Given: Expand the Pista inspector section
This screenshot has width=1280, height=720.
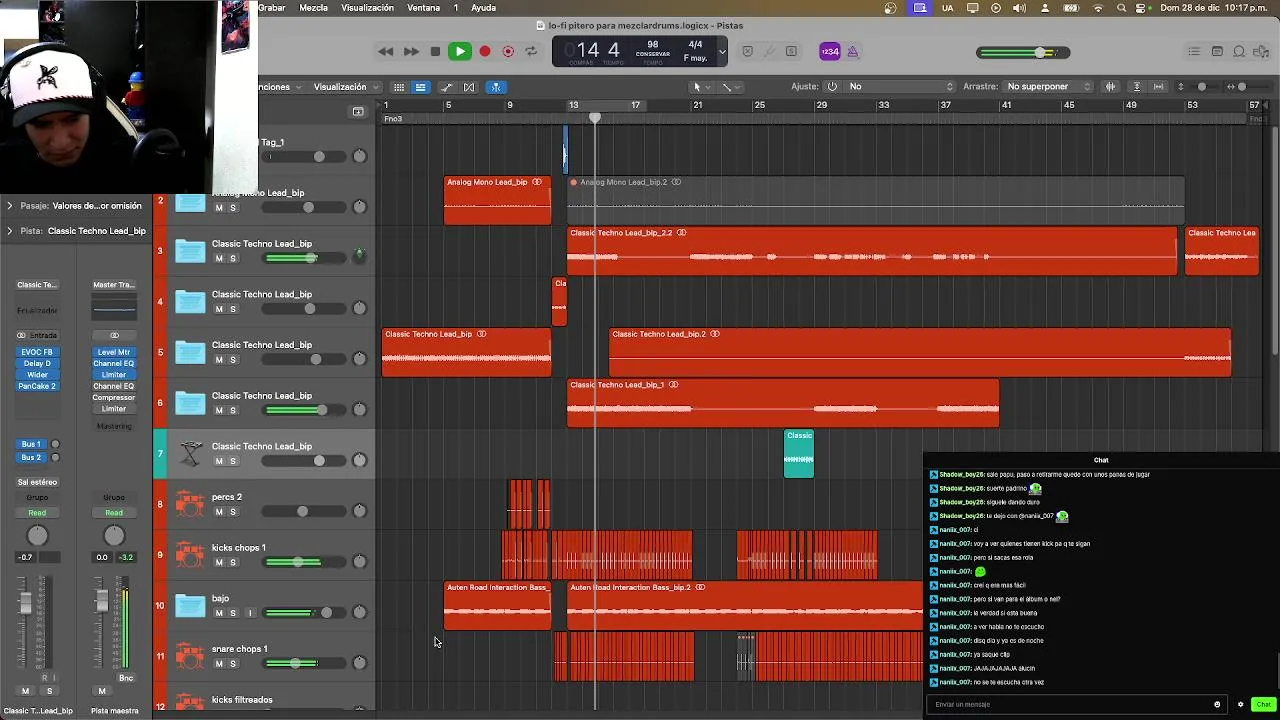Looking at the screenshot, I should coord(9,231).
